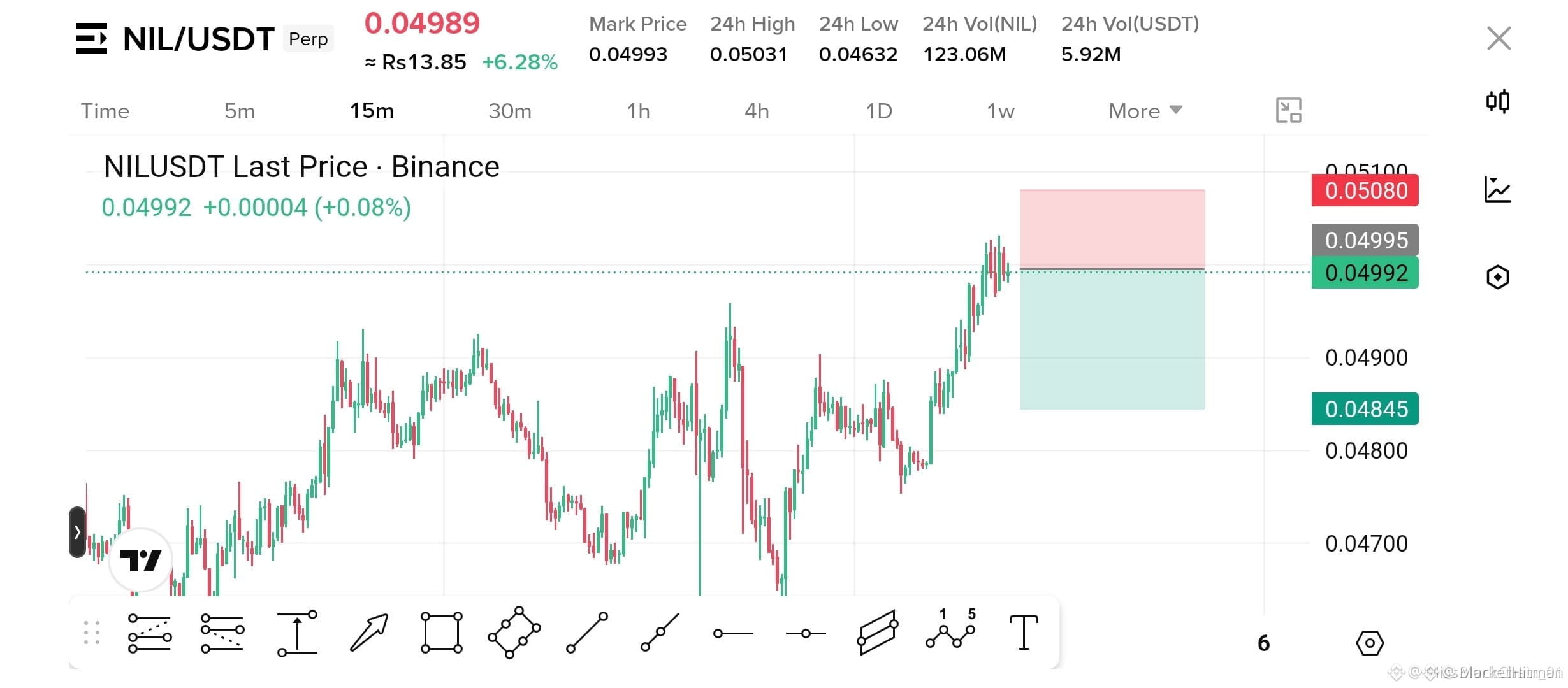
Task: Select the 5m interval
Action: tap(240, 111)
